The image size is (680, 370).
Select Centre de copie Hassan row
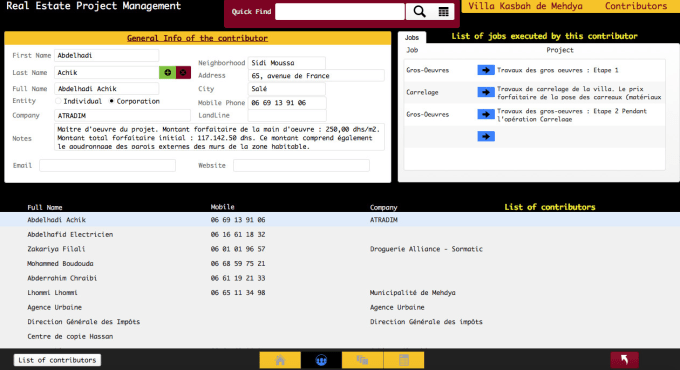point(340,336)
